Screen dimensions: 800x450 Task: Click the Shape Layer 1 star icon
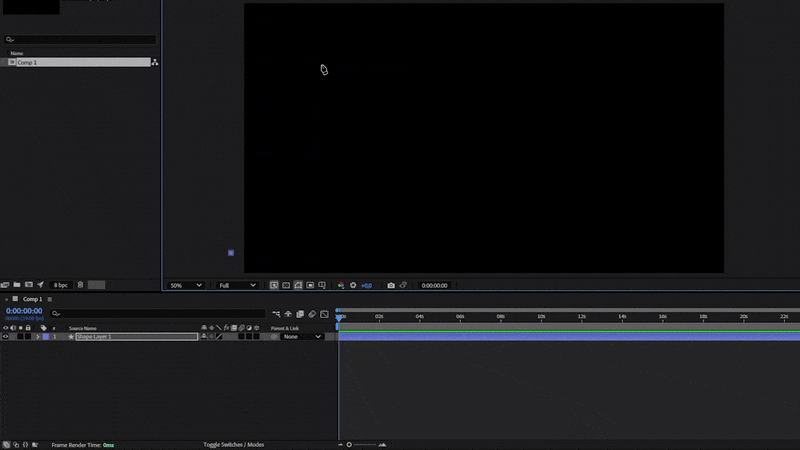coord(71,337)
